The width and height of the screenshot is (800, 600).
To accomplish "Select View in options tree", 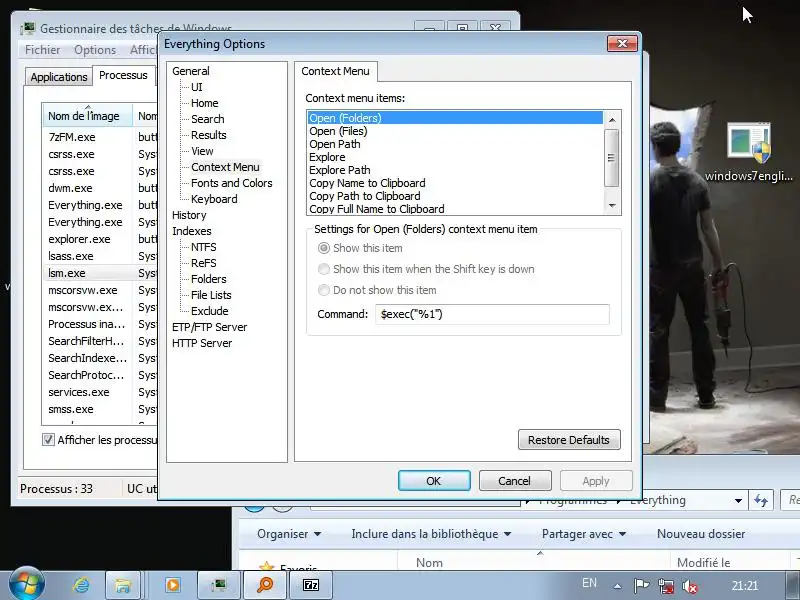I will (x=202, y=151).
